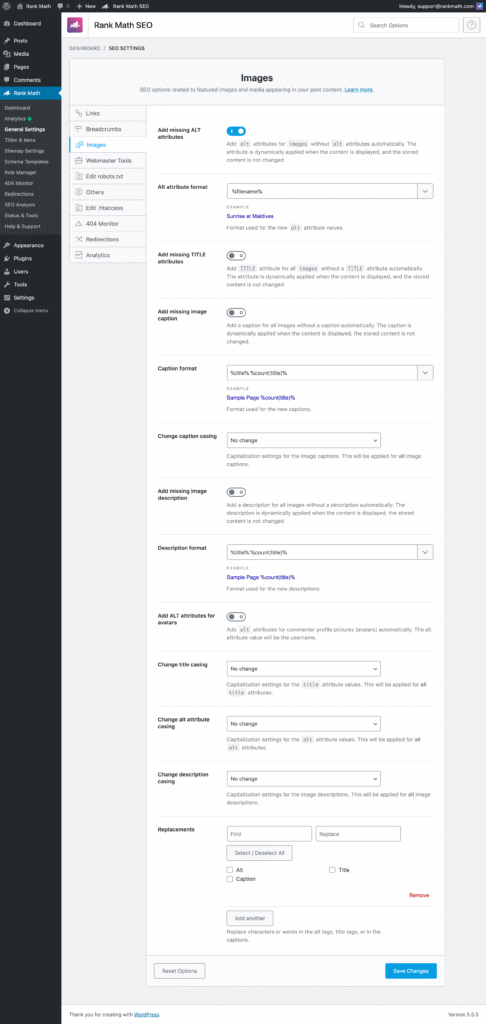Click the Tools wrench icon
Screen dimensions: 486x1024
[7, 285]
